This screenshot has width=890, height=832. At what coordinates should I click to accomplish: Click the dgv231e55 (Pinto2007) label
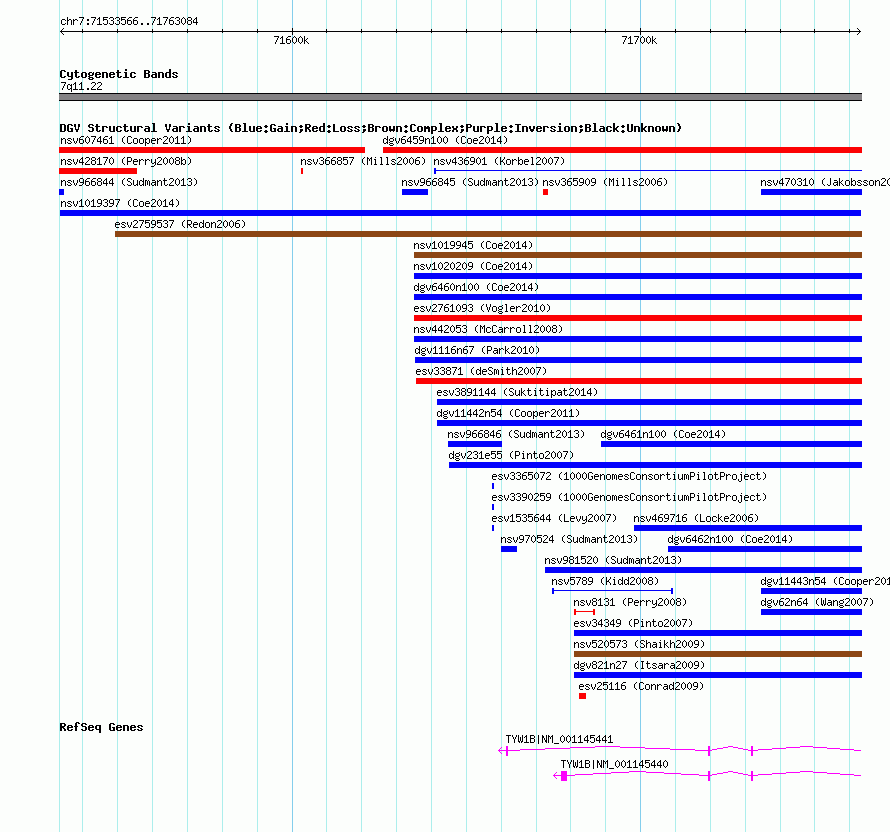pyautogui.click(x=511, y=455)
